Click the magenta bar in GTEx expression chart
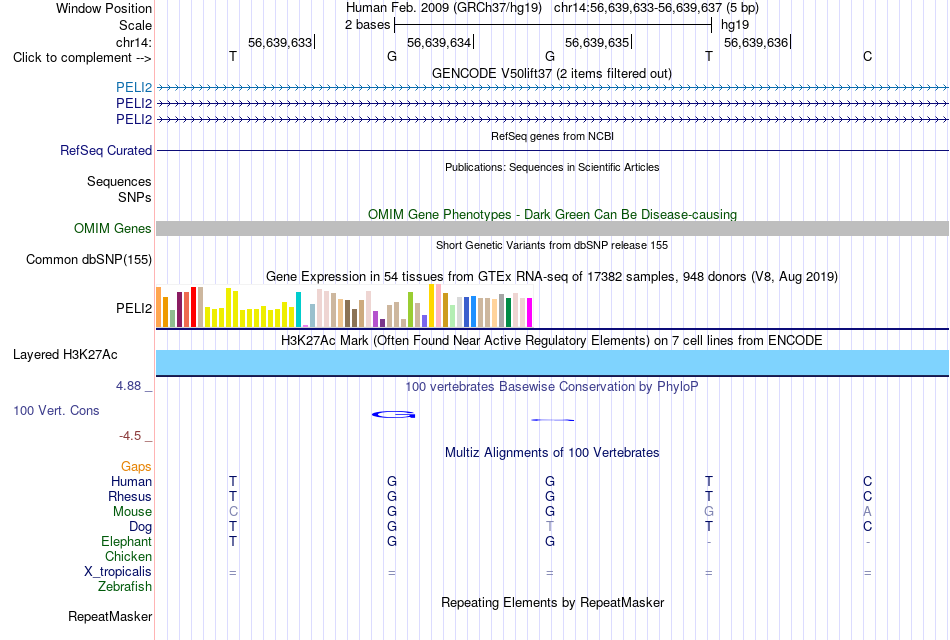 (530, 313)
